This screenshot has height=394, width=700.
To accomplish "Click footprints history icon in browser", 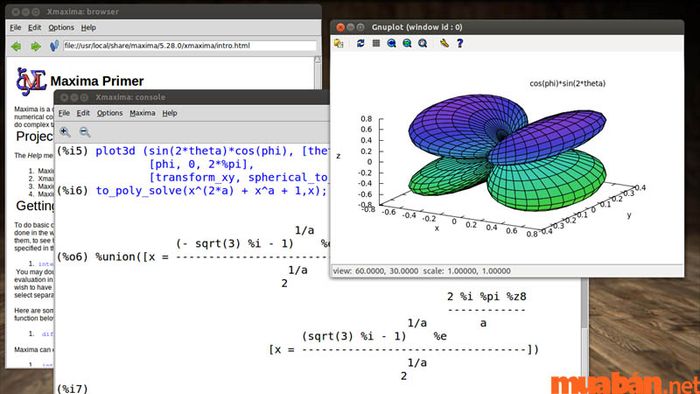I will (54, 46).
